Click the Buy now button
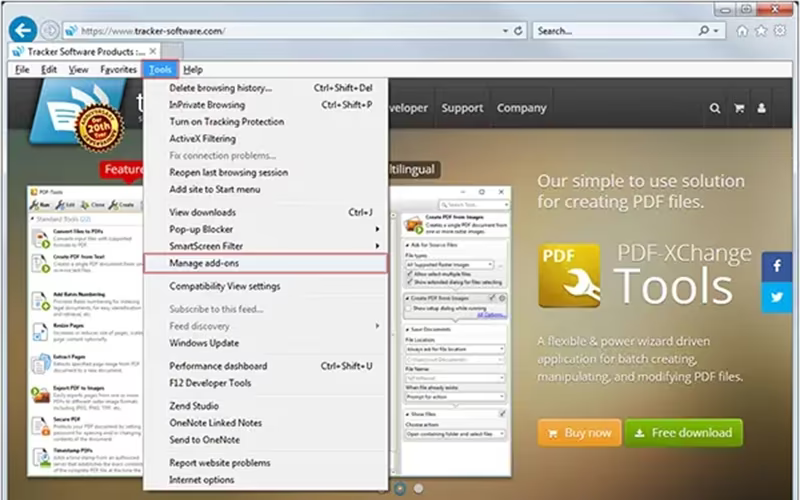The image size is (800, 500). tap(580, 433)
